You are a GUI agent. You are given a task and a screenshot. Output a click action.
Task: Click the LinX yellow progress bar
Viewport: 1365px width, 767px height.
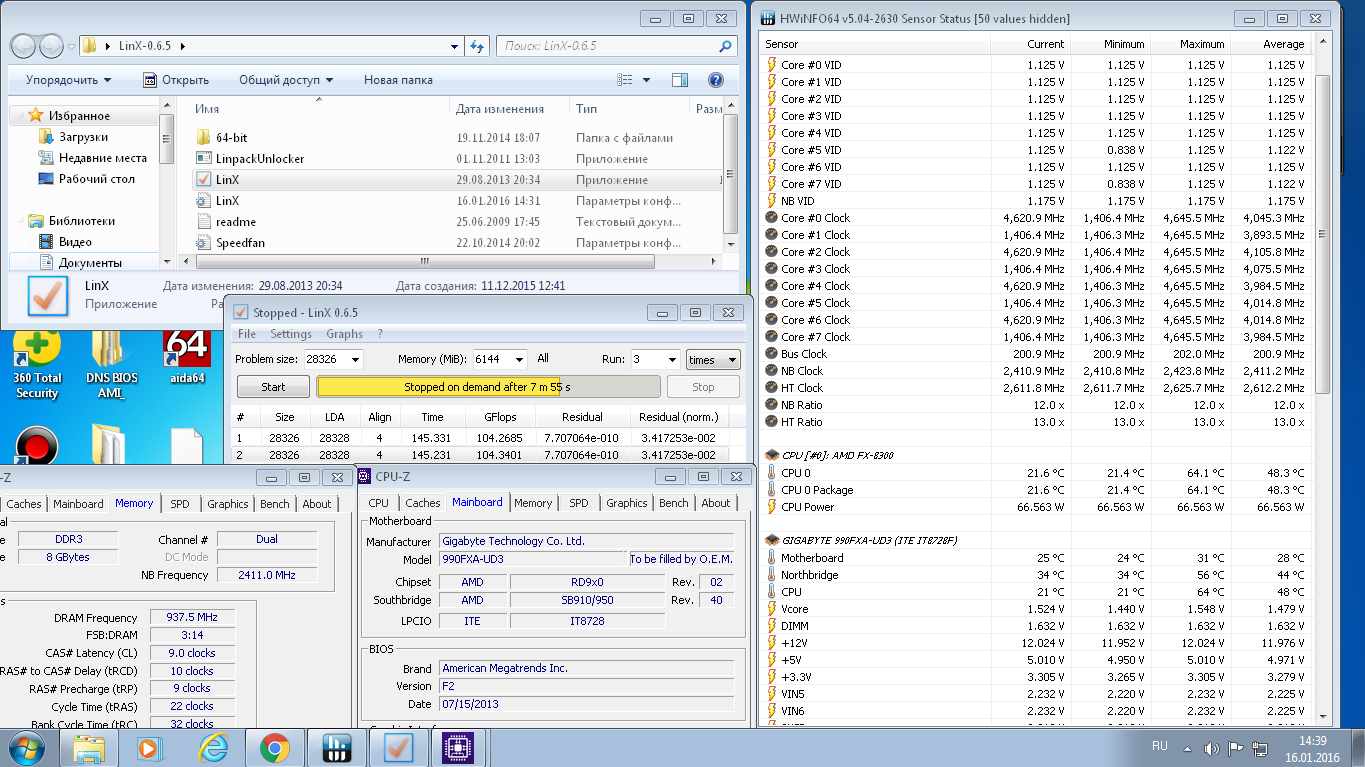488,387
